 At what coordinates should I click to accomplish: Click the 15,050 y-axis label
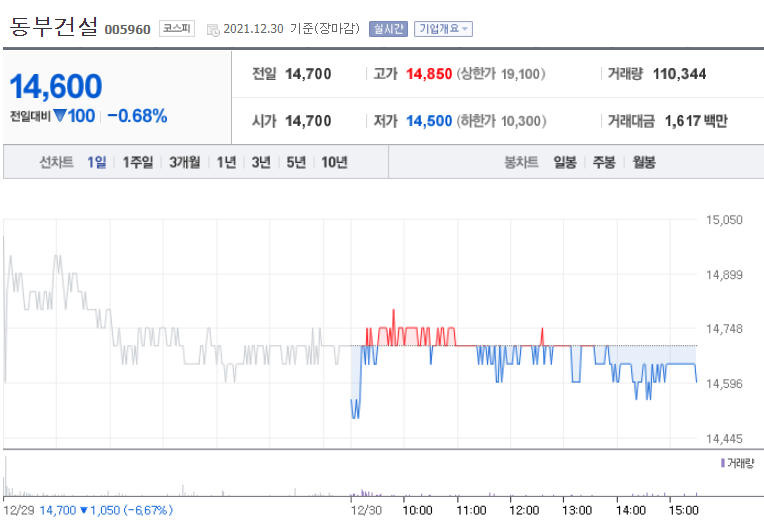[x=724, y=220]
